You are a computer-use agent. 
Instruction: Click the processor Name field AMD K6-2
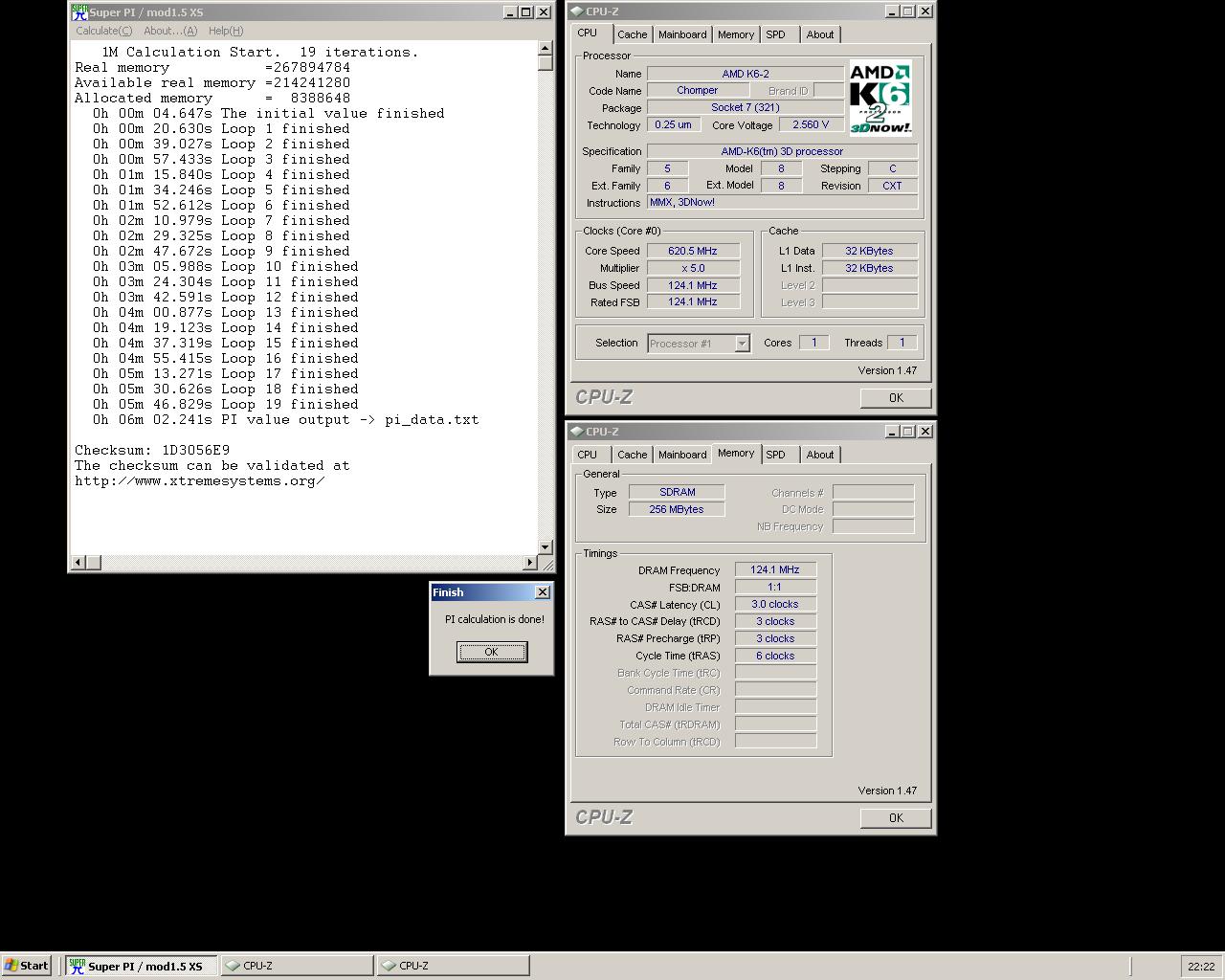pos(746,74)
